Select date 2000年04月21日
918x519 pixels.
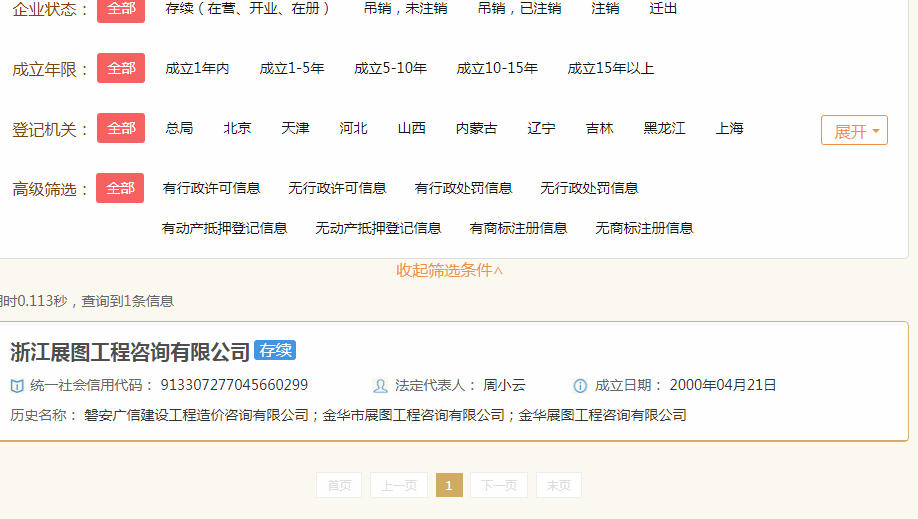pyautogui.click(x=722, y=385)
